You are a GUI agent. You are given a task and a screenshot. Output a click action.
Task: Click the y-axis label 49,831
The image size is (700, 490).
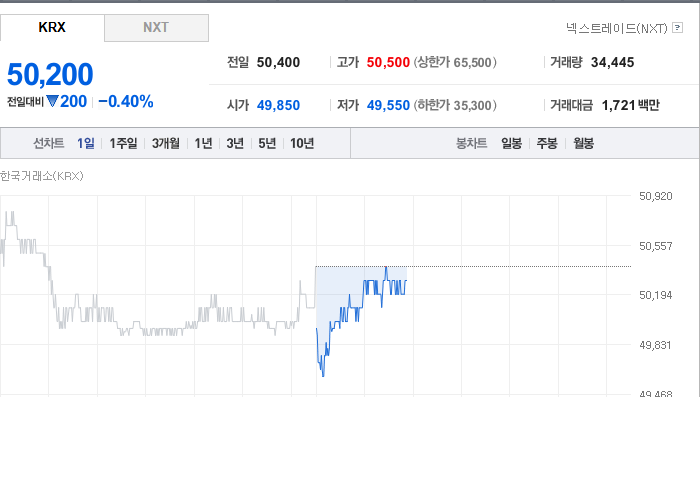click(655, 345)
